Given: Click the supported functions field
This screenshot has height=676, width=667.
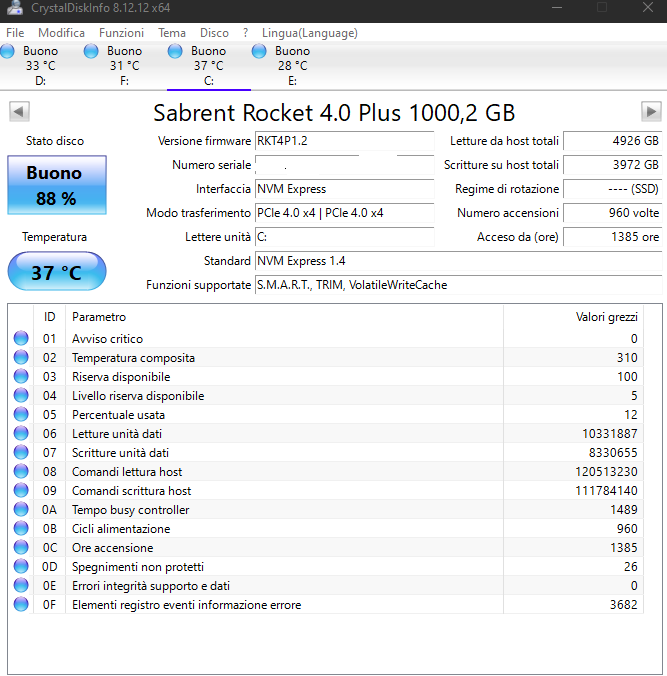Looking at the screenshot, I should (459, 285).
